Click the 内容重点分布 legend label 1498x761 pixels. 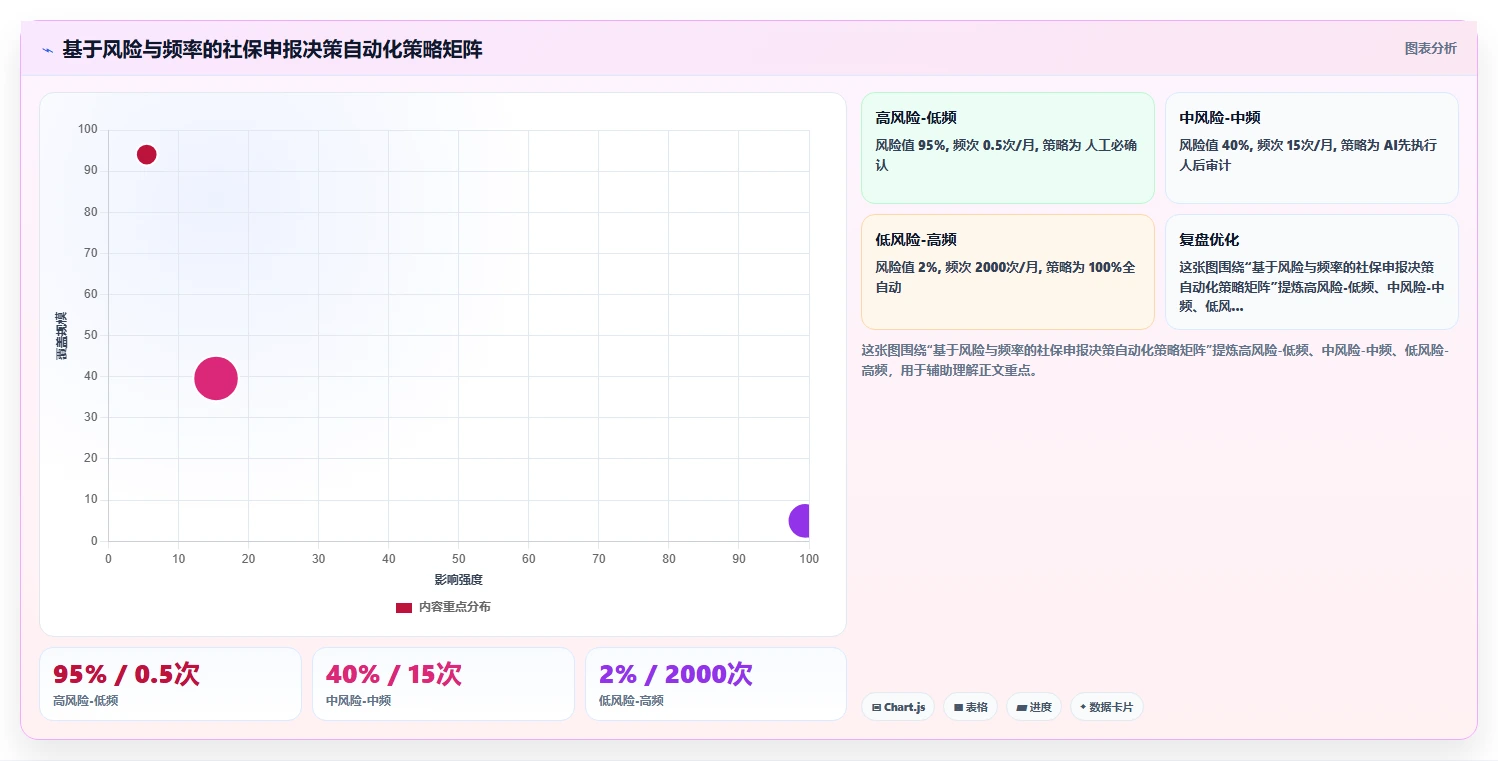click(x=454, y=607)
